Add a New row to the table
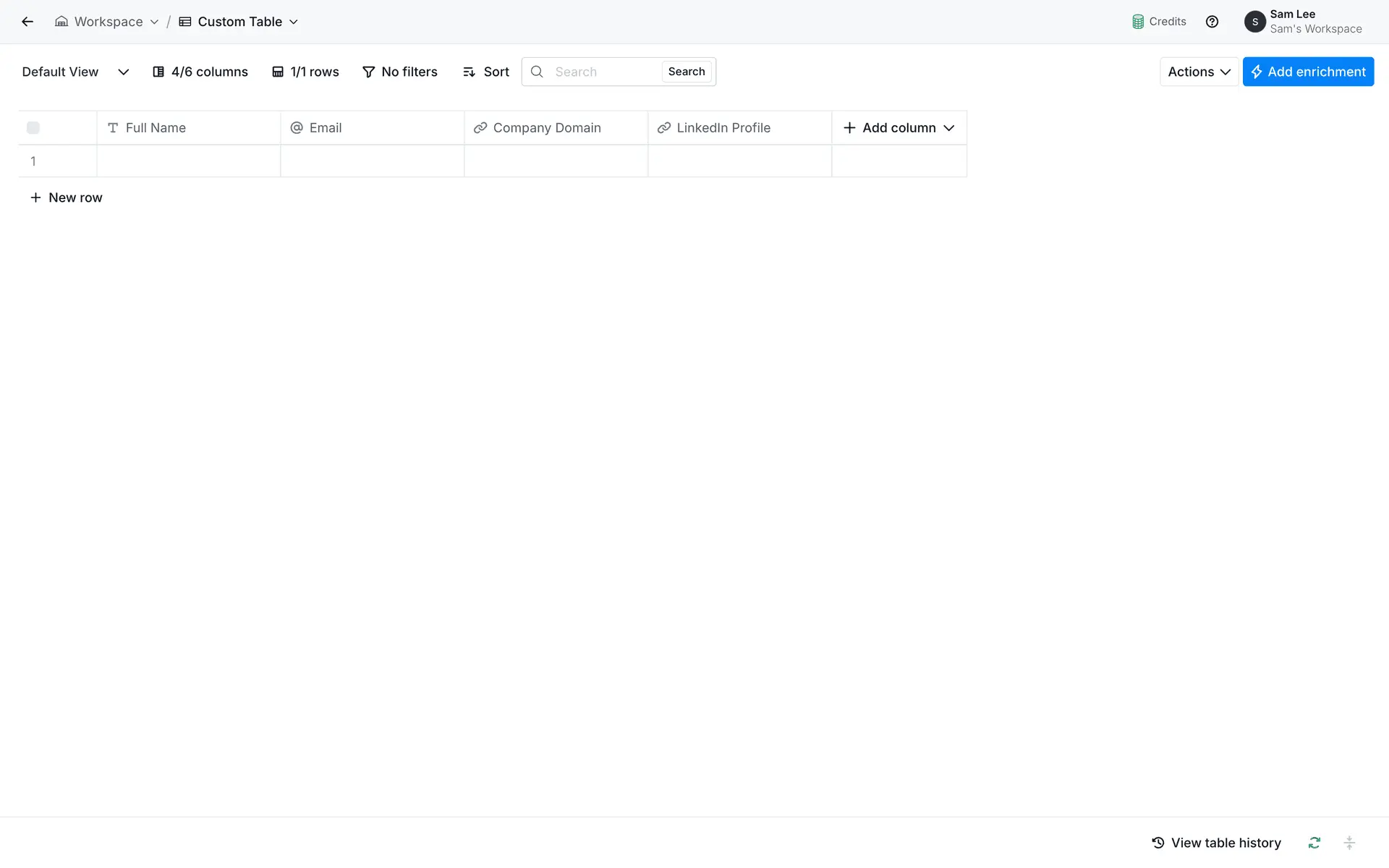Viewport: 1389px width, 868px height. [67, 197]
